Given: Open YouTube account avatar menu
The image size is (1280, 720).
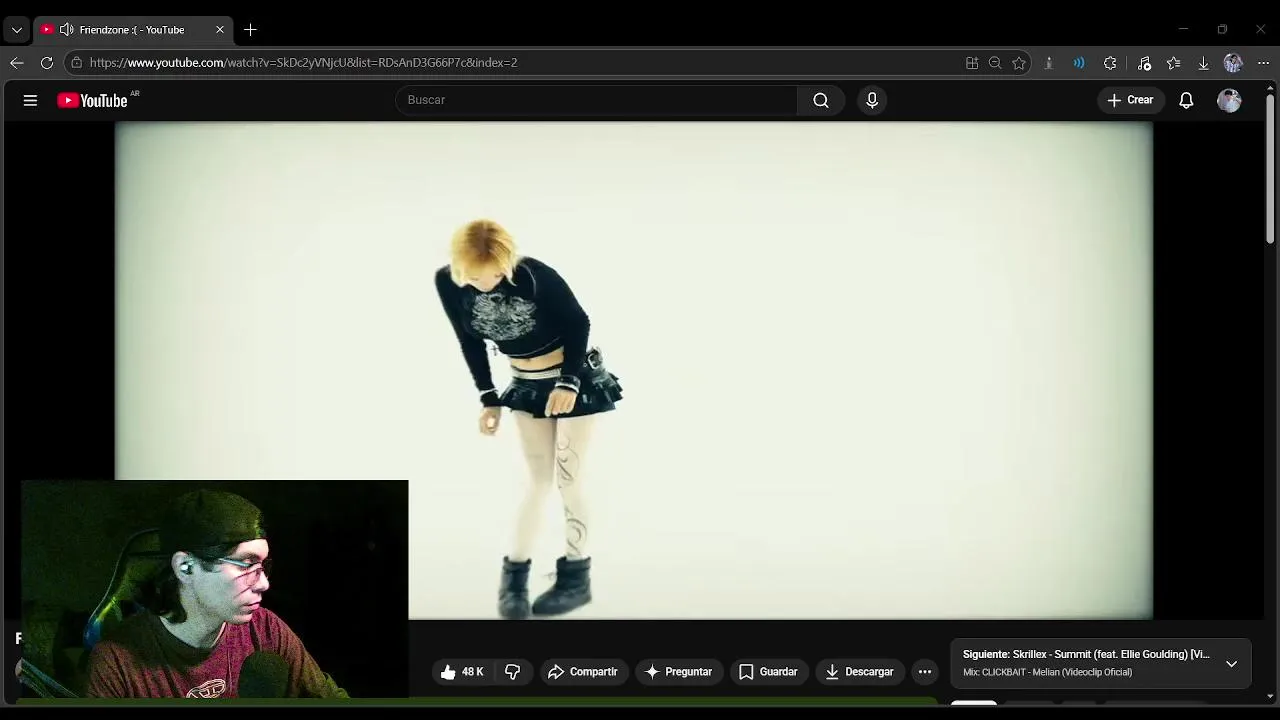Looking at the screenshot, I should tap(1229, 100).
